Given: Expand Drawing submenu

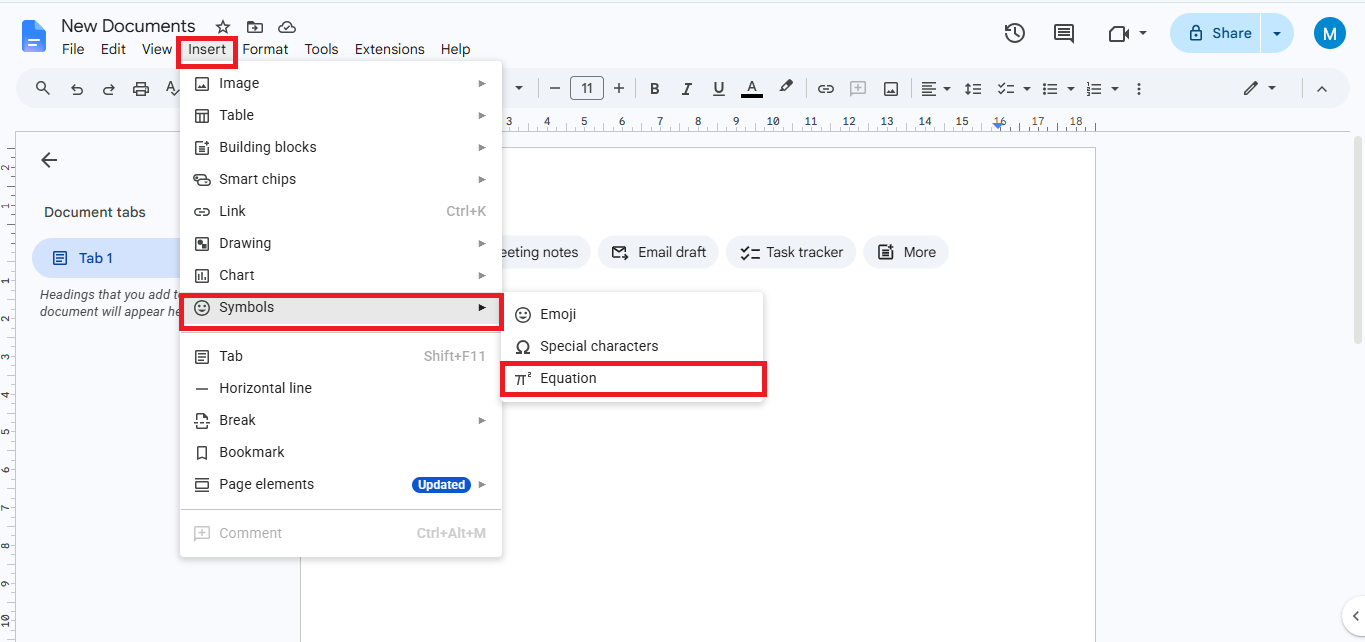Looking at the screenshot, I should coord(341,243).
